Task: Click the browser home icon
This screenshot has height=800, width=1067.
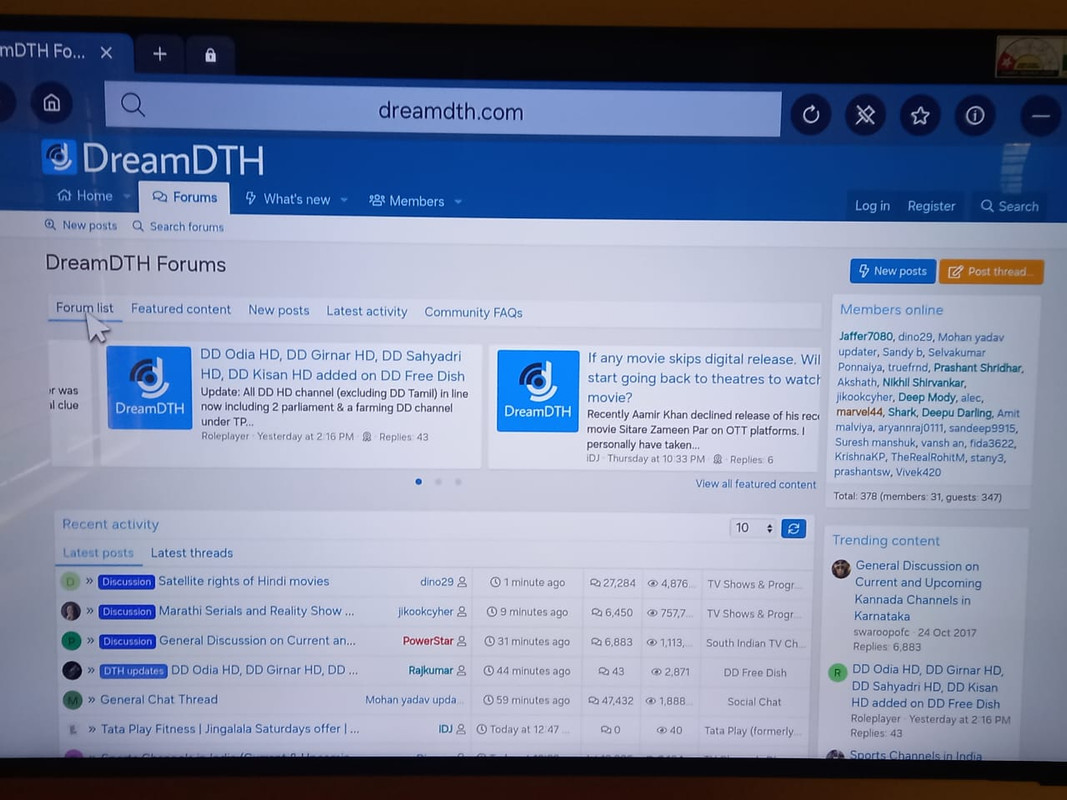Action: (x=52, y=103)
